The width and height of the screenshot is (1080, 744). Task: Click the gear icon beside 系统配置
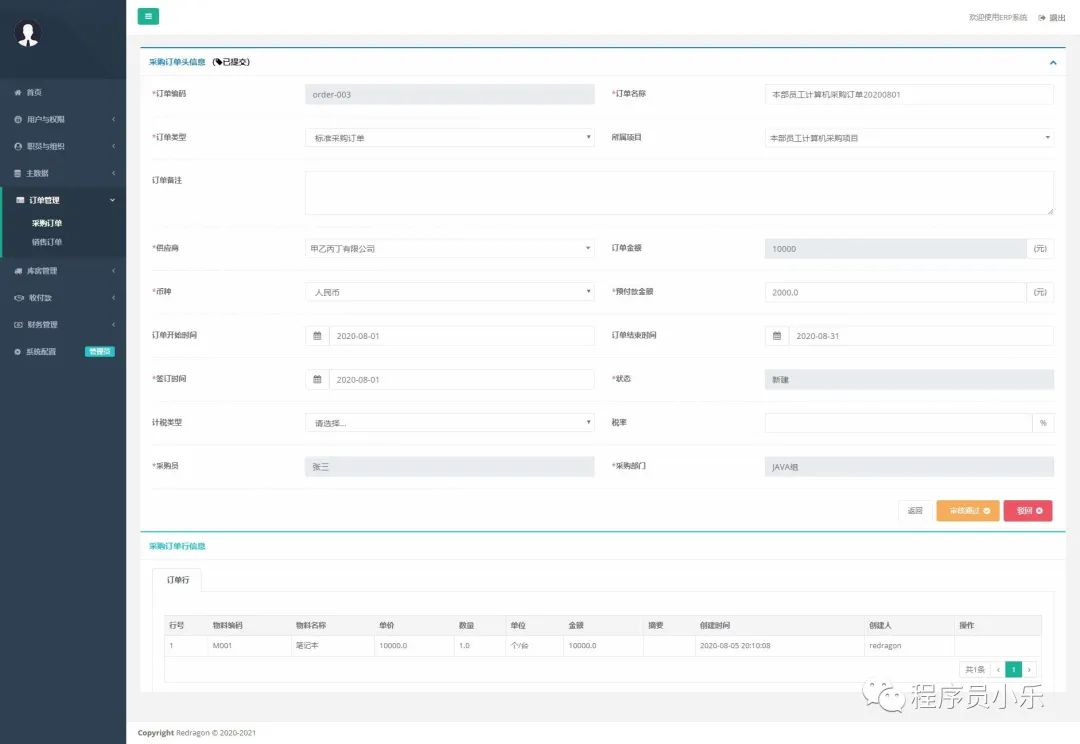(18, 351)
